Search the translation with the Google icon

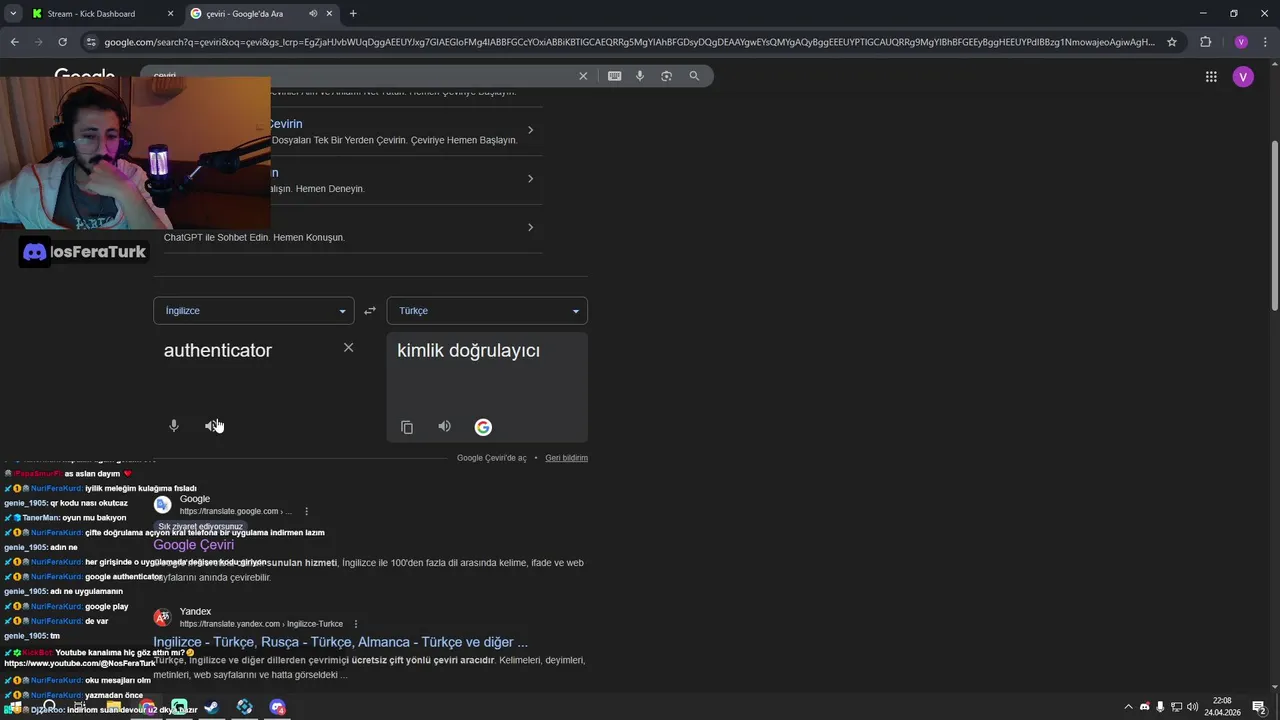483,427
